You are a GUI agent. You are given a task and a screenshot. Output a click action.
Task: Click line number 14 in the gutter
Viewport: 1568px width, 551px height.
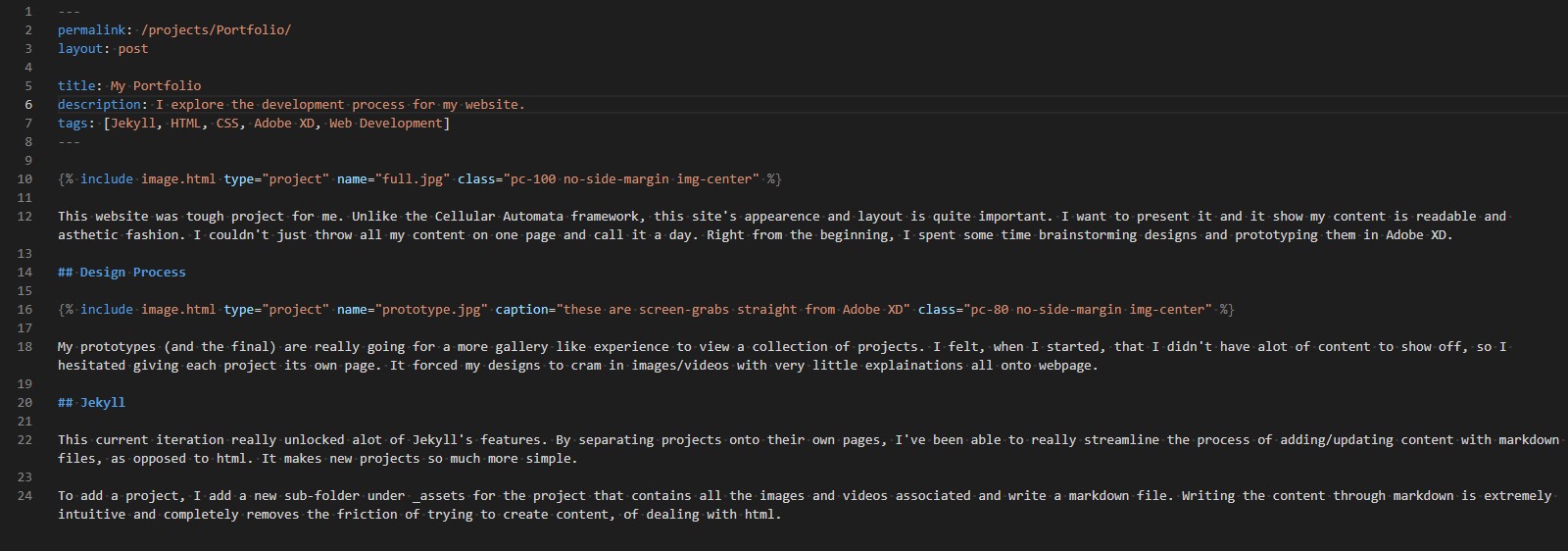coord(24,273)
